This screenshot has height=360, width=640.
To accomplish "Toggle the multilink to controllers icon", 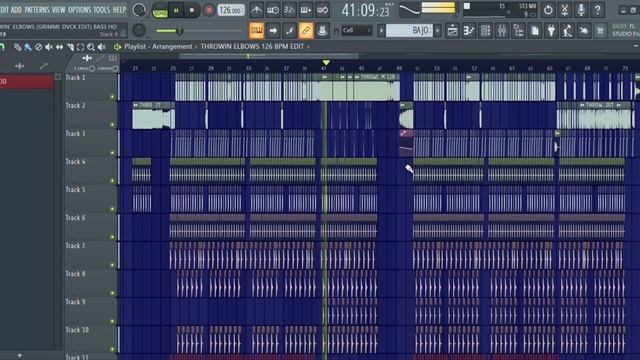I will point(306,30).
